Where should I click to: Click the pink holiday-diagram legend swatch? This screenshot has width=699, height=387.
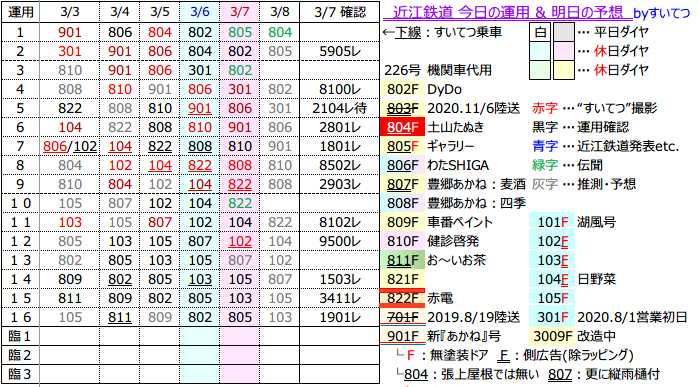tap(563, 51)
